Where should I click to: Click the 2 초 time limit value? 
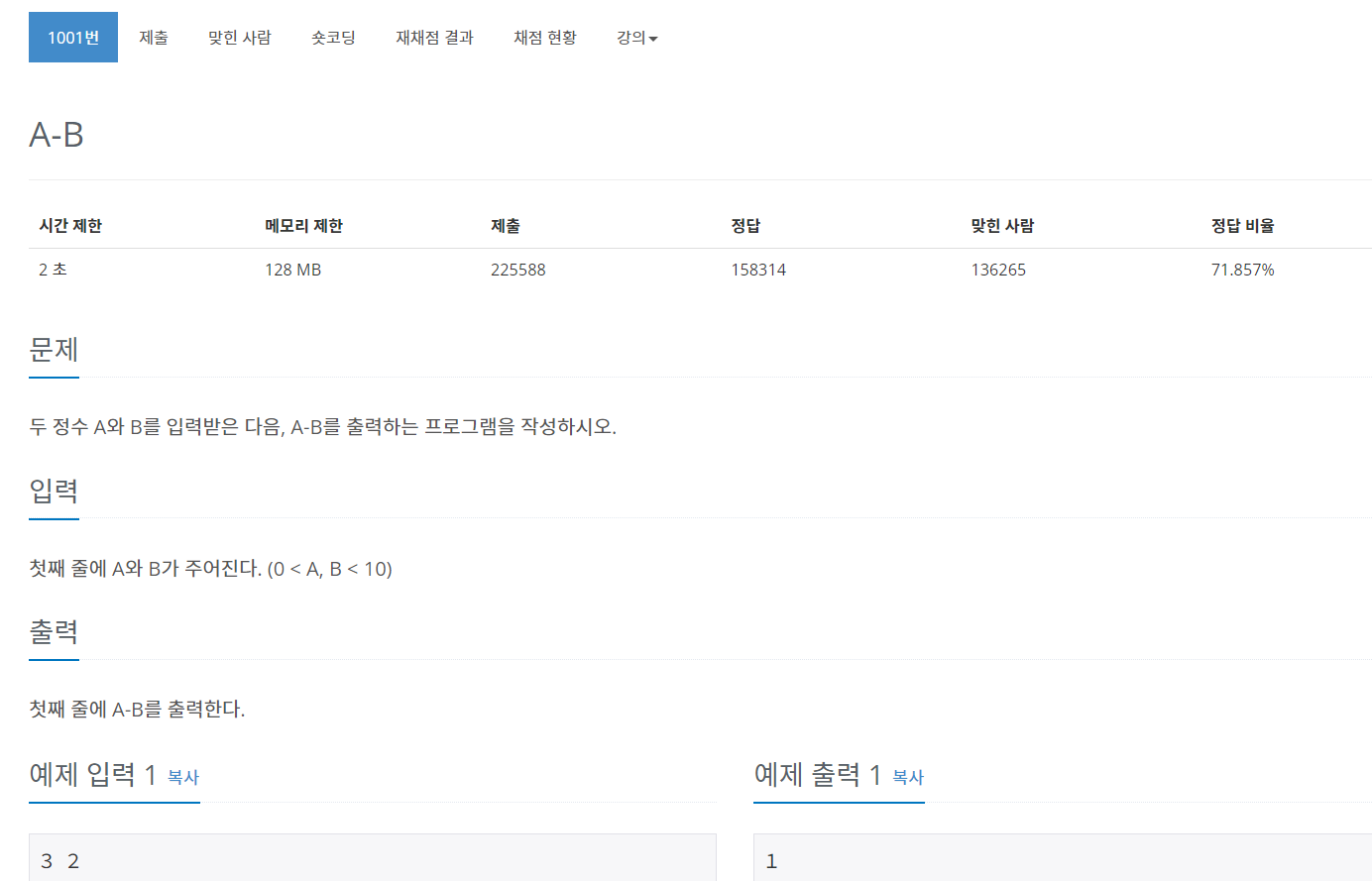point(53,270)
